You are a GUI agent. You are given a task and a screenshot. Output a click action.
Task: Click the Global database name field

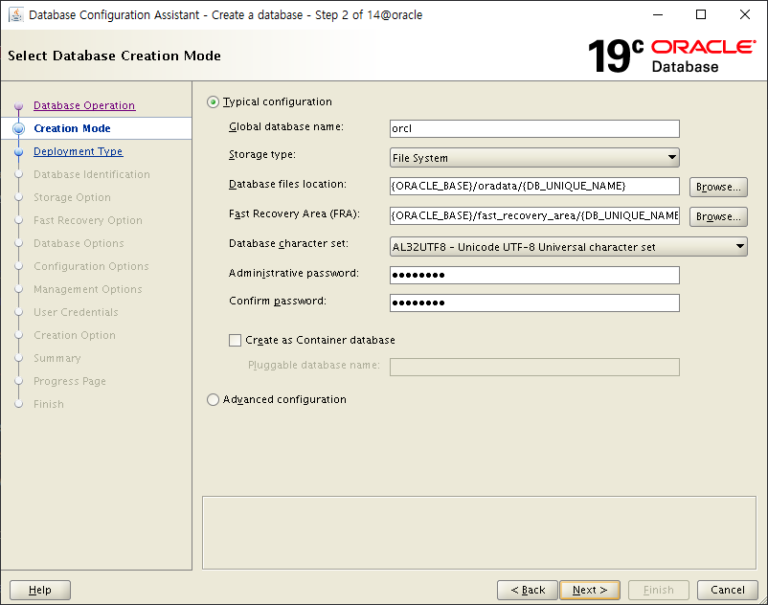(534, 129)
